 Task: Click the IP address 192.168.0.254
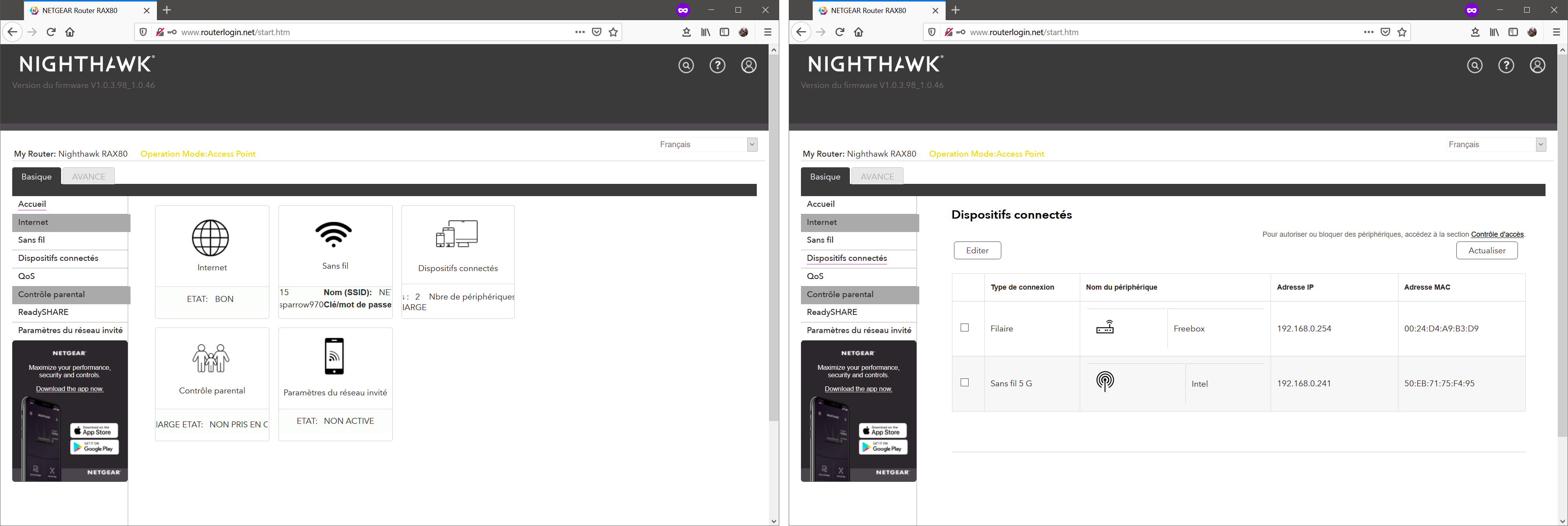pos(1304,329)
